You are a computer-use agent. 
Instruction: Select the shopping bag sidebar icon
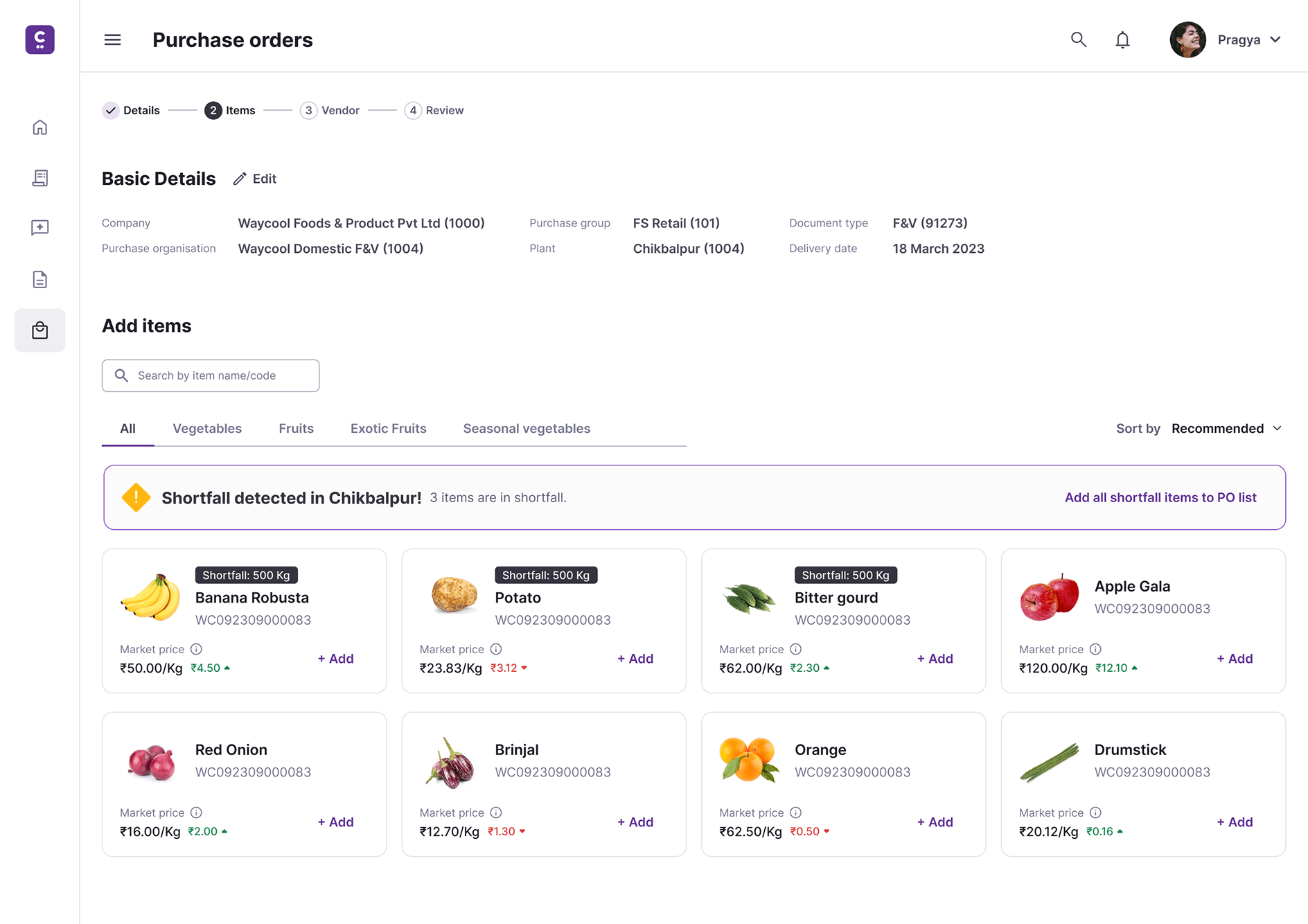tap(40, 330)
